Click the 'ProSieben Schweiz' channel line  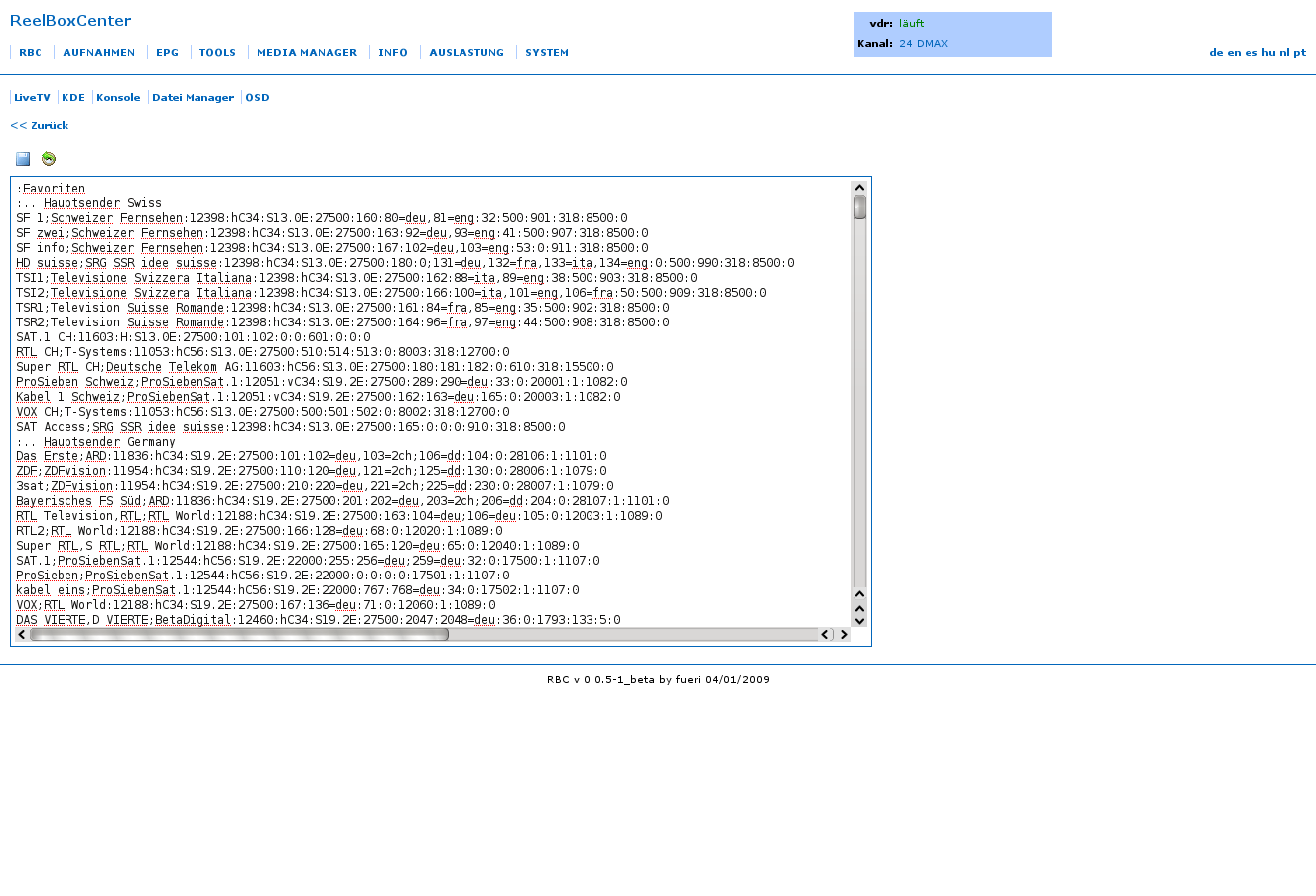click(322, 382)
